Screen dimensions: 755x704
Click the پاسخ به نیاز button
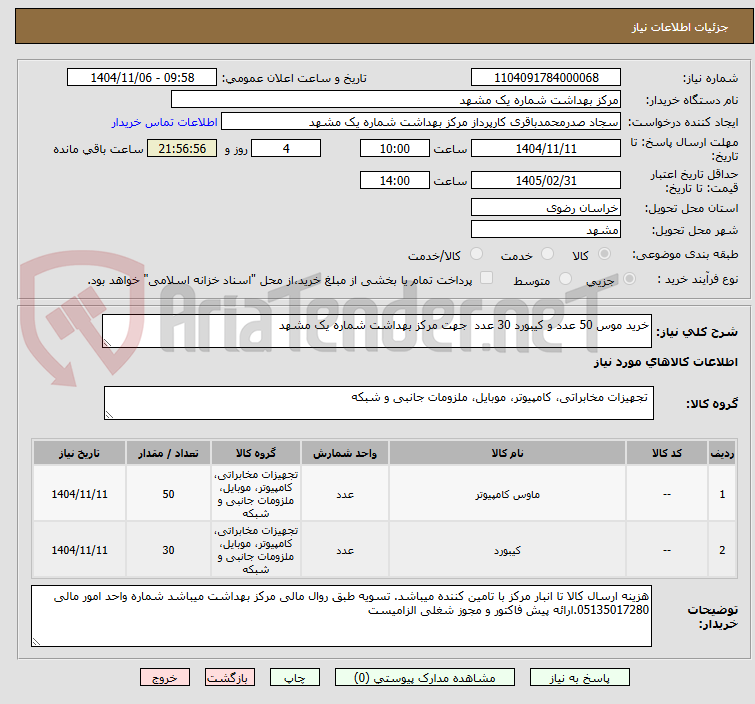[x=579, y=678]
